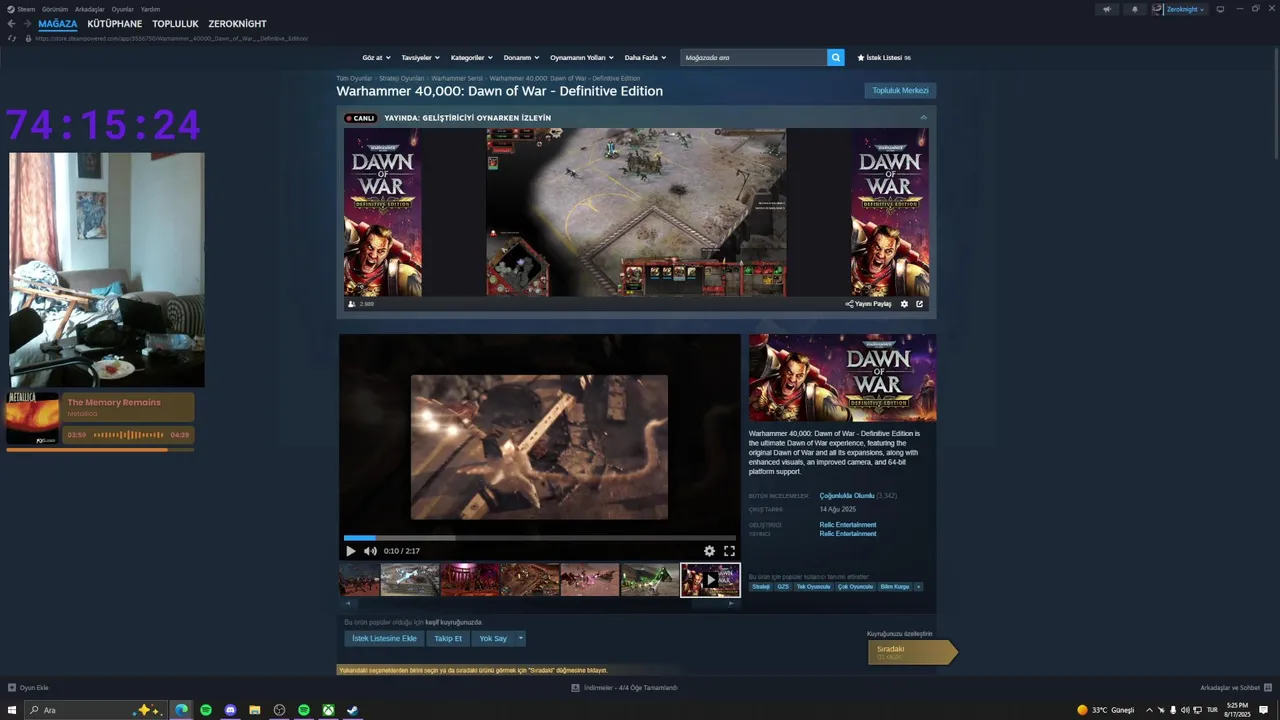Click the store page URL address bar
This screenshot has width=1280, height=720.
171,38
